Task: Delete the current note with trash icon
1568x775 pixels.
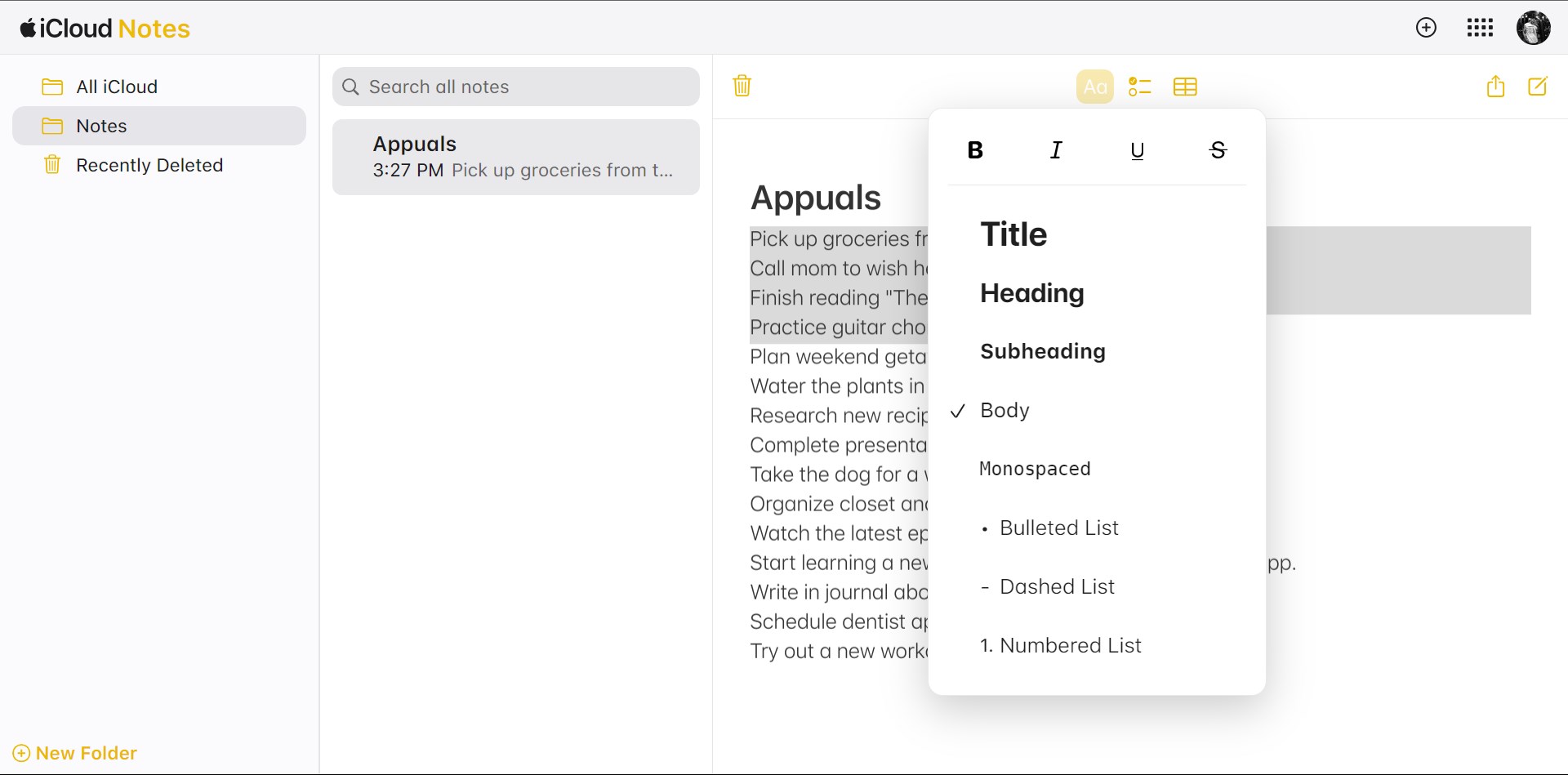Action: tap(742, 86)
